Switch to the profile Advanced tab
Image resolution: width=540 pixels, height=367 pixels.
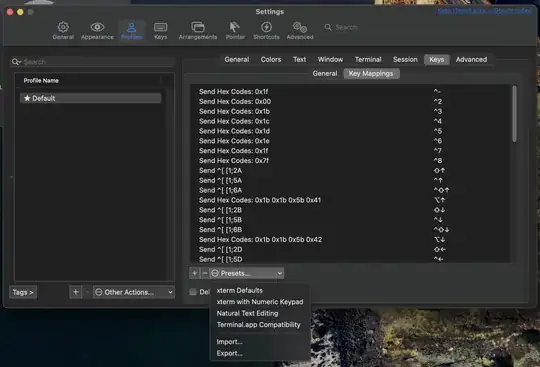click(x=471, y=60)
